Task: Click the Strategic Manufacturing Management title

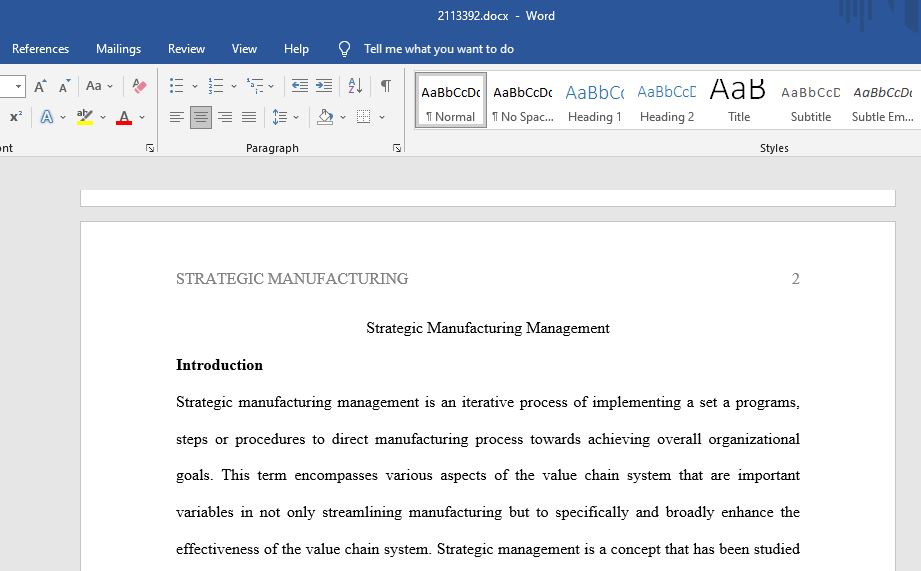Action: 488,328
